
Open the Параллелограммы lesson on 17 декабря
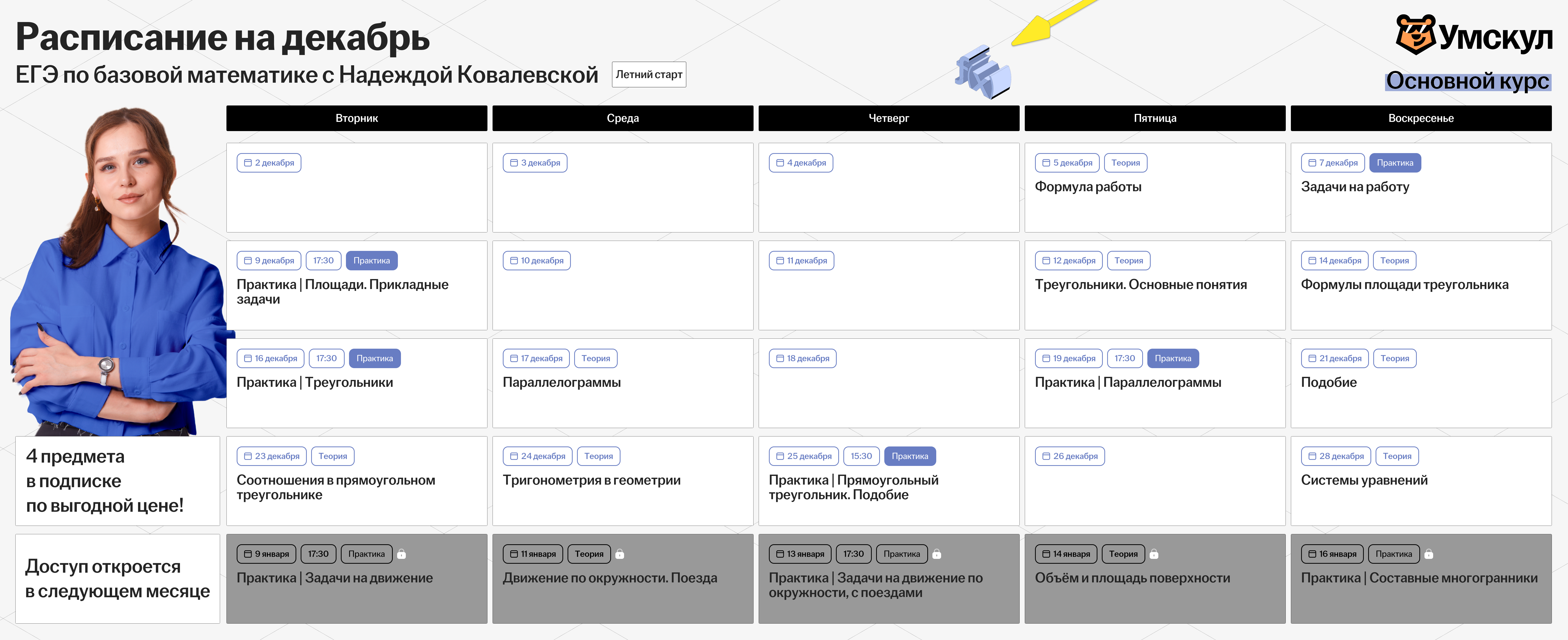(x=561, y=382)
